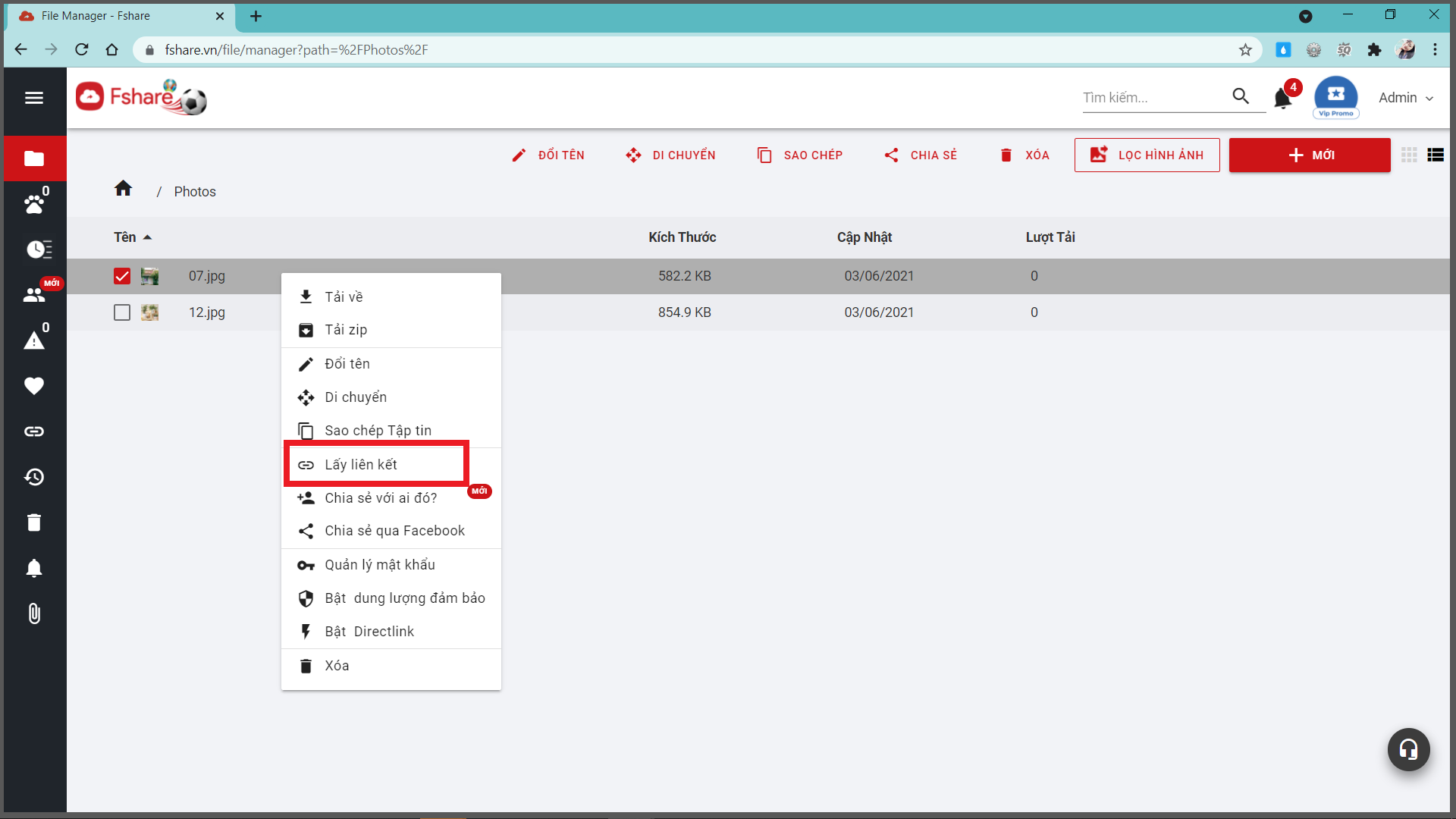Expand the Admin account dropdown

1405,98
